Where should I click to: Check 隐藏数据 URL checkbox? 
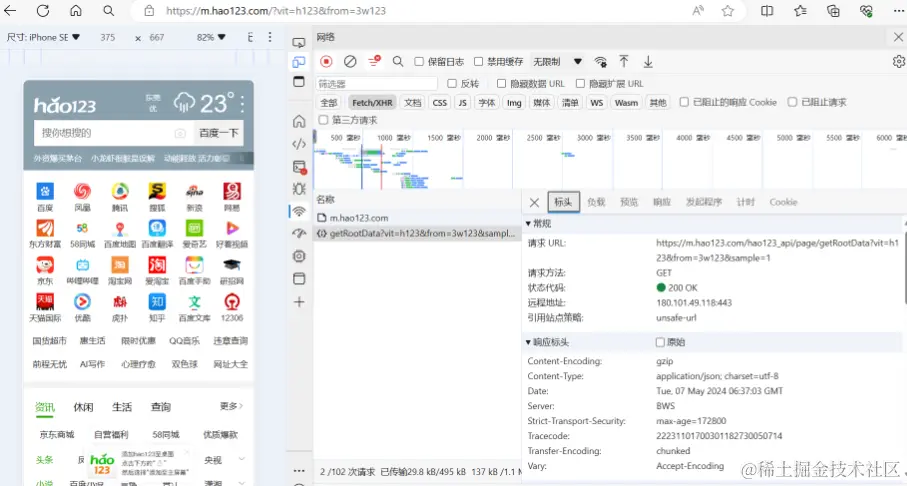pos(502,83)
